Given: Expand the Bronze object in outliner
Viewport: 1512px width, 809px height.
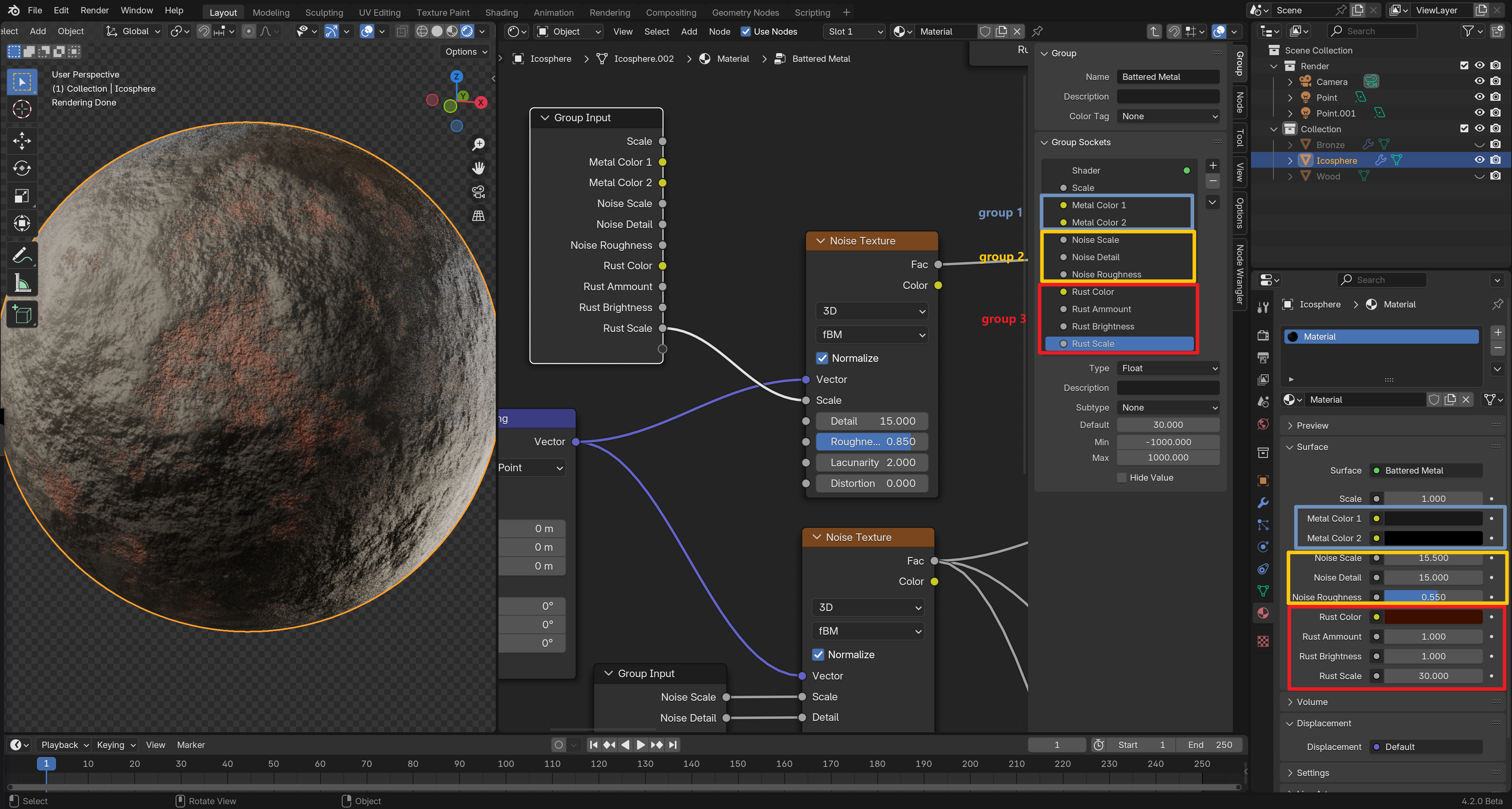Looking at the screenshot, I should coord(1290,145).
